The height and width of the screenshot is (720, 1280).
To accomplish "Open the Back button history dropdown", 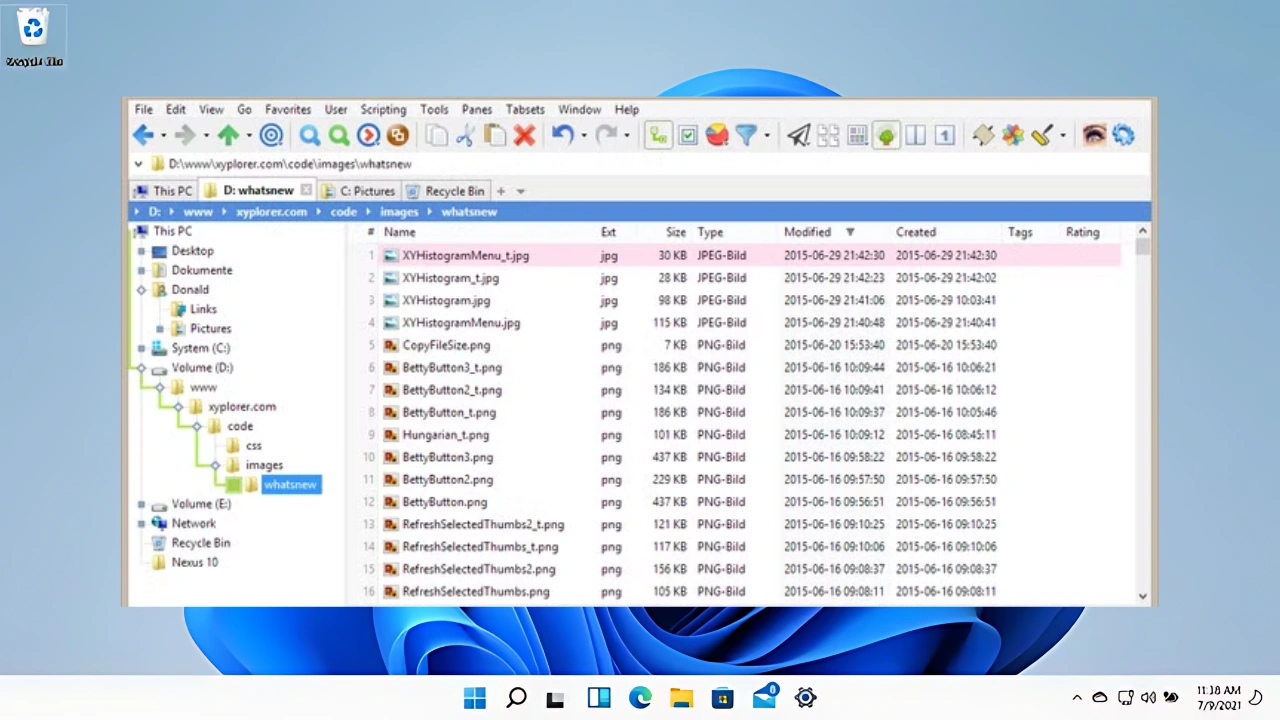I will point(163,136).
